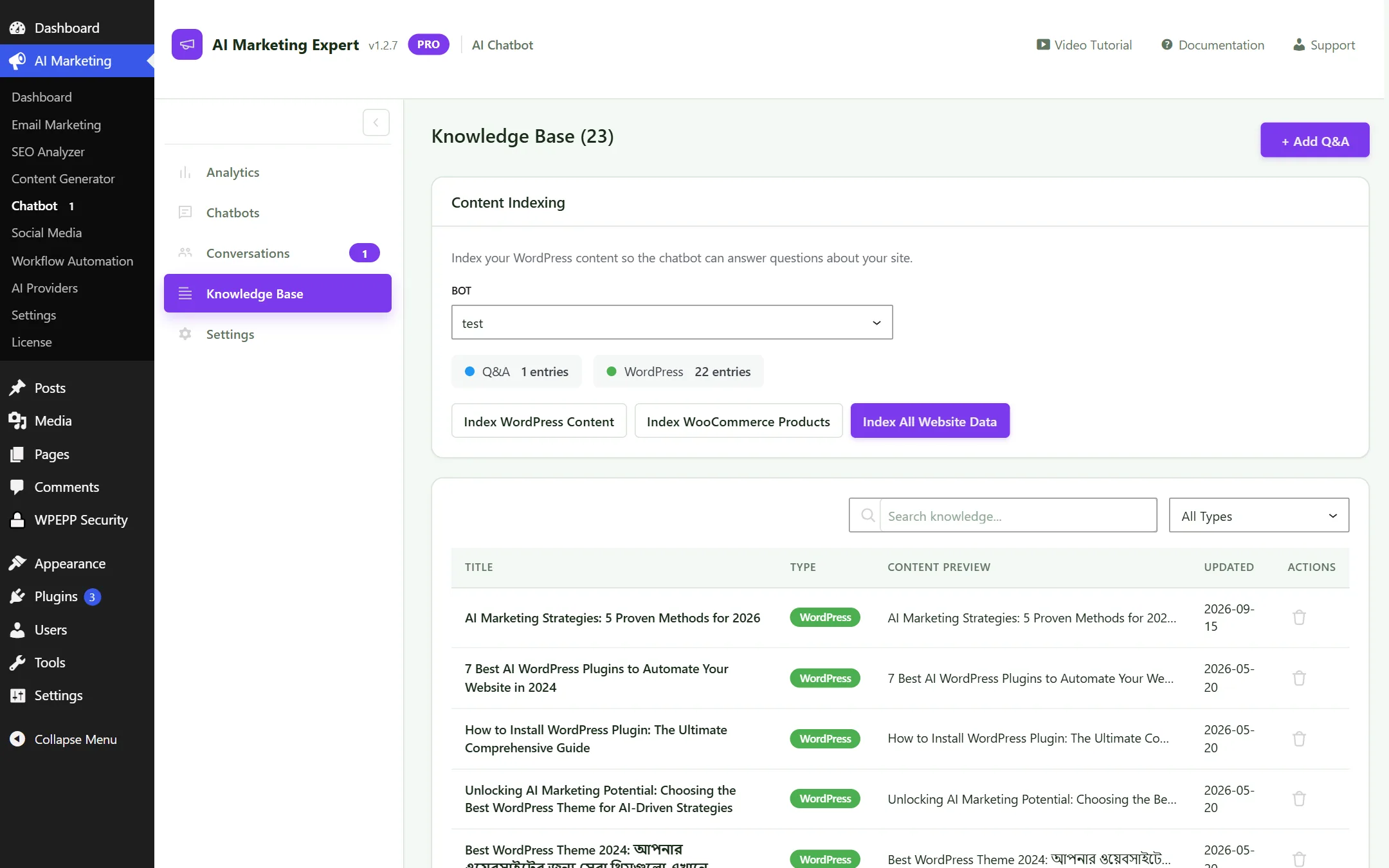Click the chatbot Settings gear icon
This screenshot has height=868, width=1389.
(185, 334)
